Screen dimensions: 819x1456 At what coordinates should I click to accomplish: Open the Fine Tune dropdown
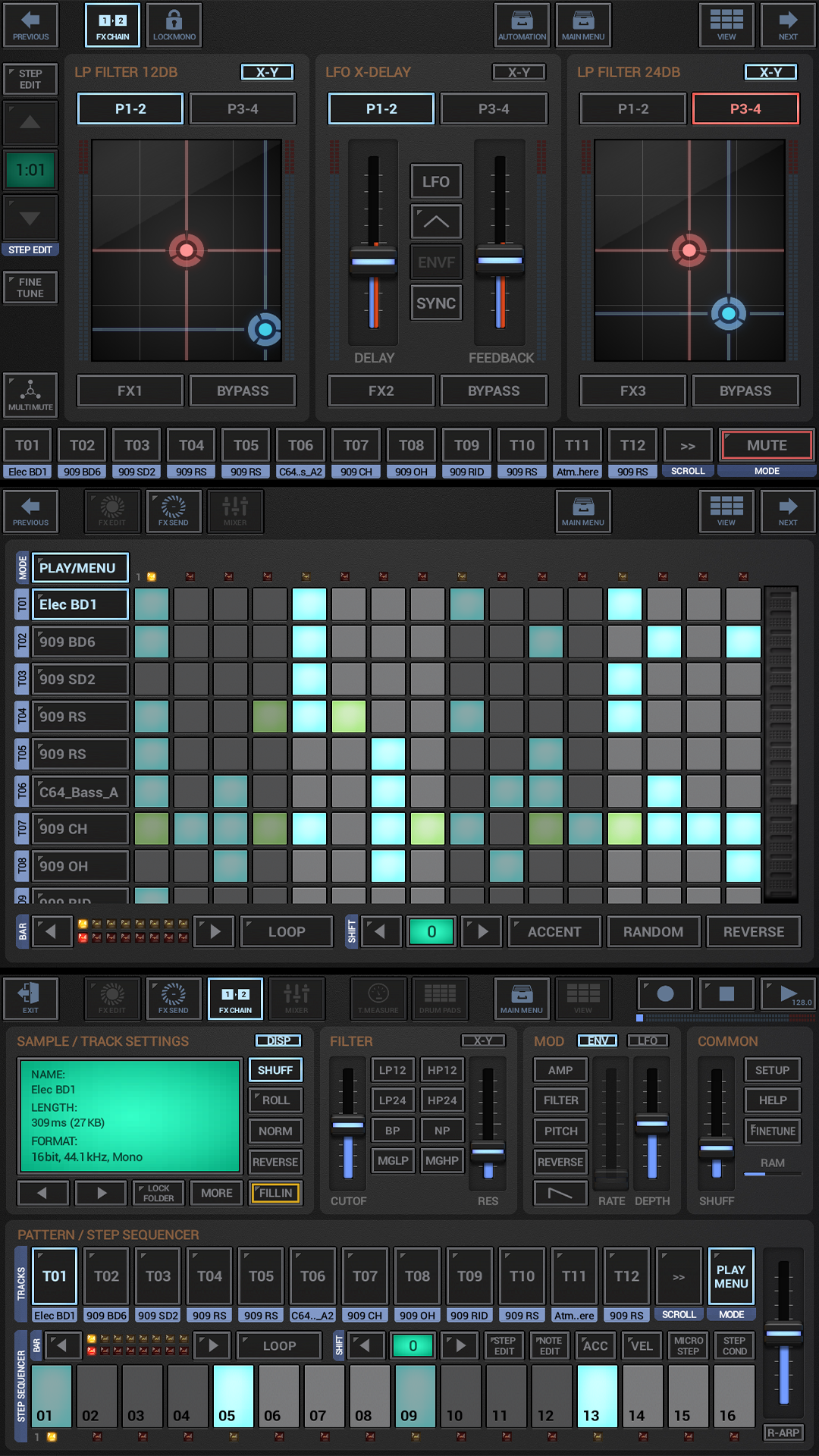point(30,287)
